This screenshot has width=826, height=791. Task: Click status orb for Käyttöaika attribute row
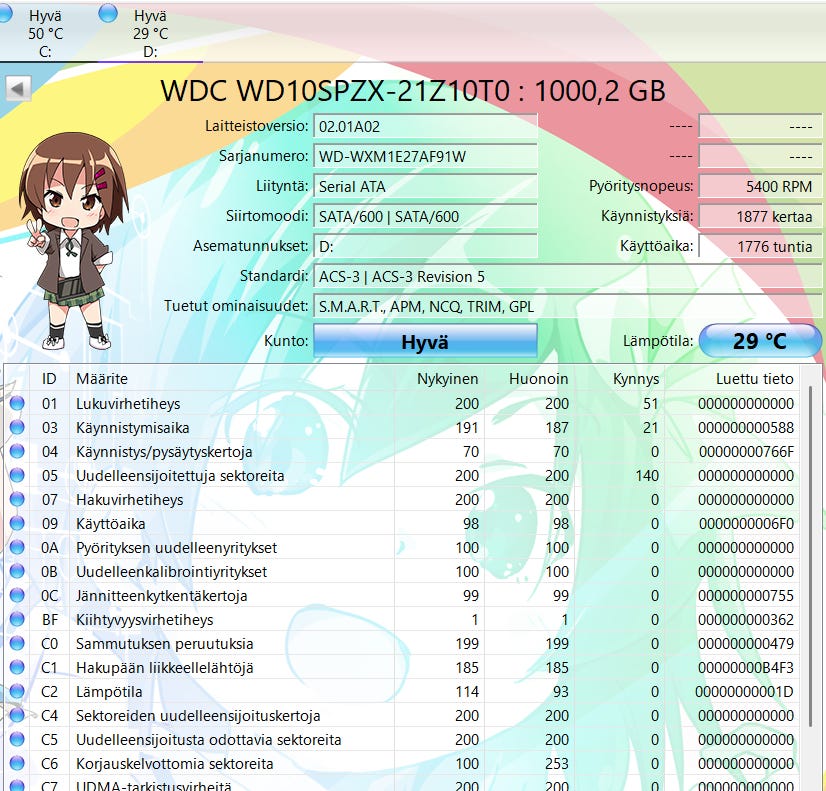[x=17, y=524]
